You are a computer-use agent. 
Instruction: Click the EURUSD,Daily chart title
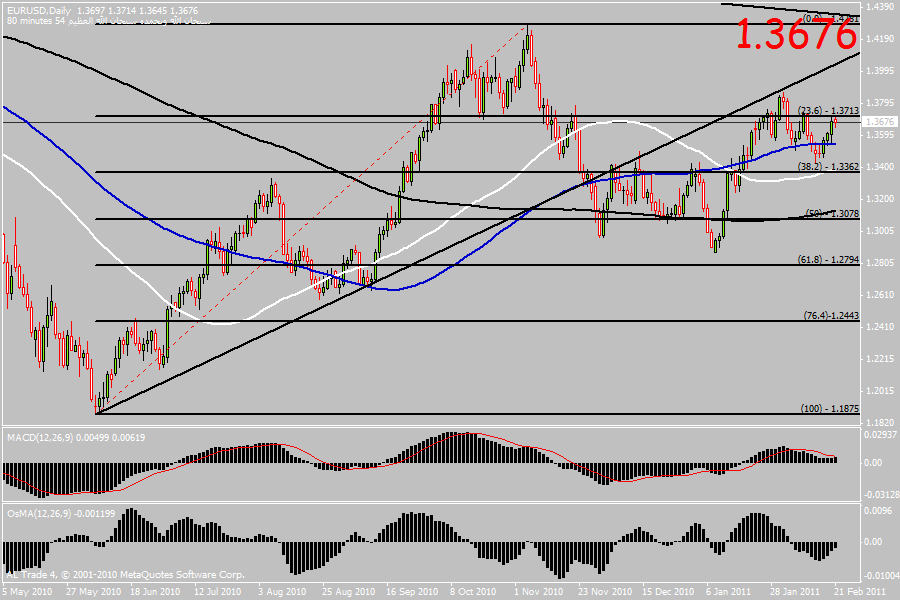[x=38, y=8]
